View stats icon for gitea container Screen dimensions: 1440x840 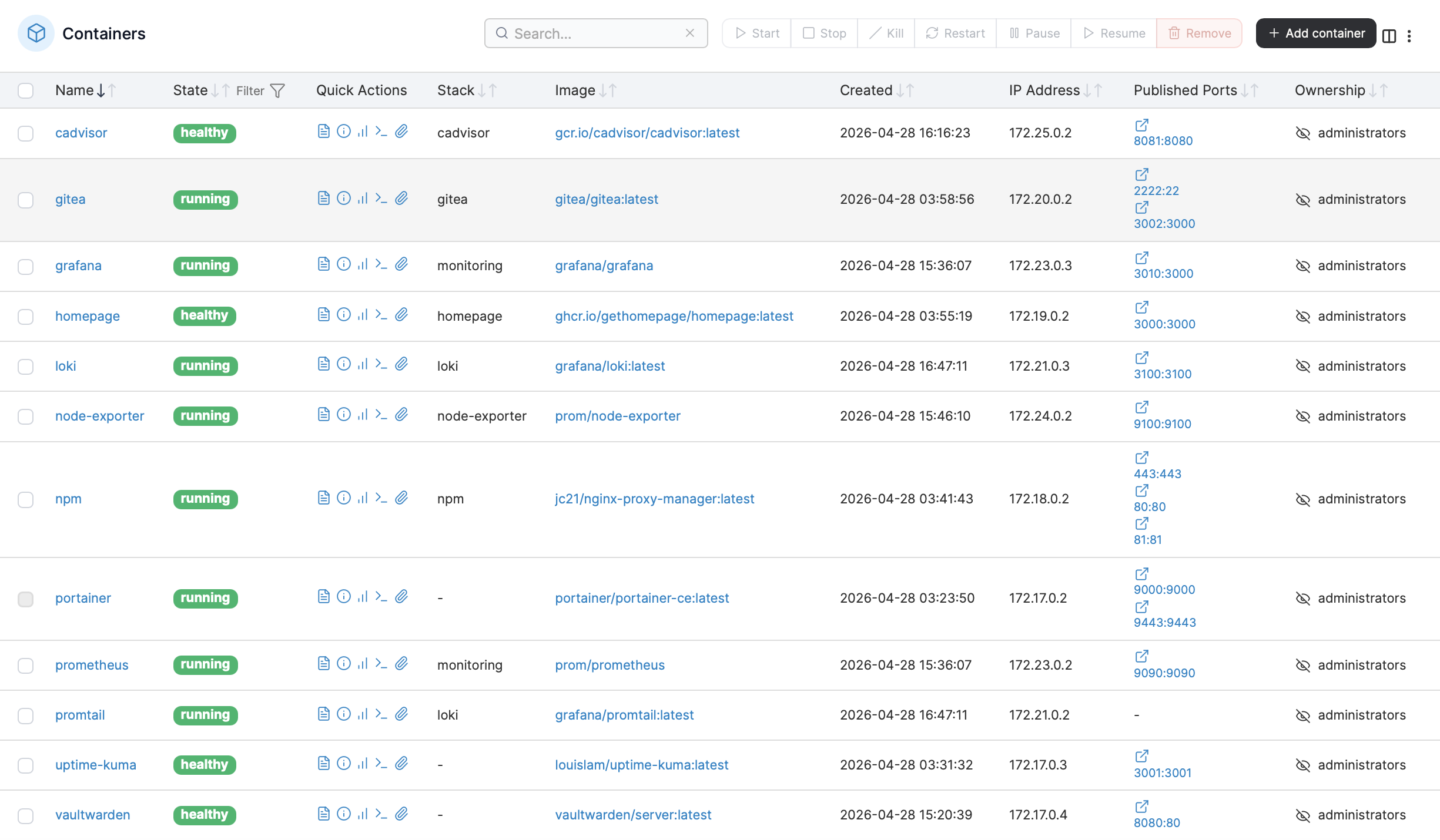click(x=363, y=198)
